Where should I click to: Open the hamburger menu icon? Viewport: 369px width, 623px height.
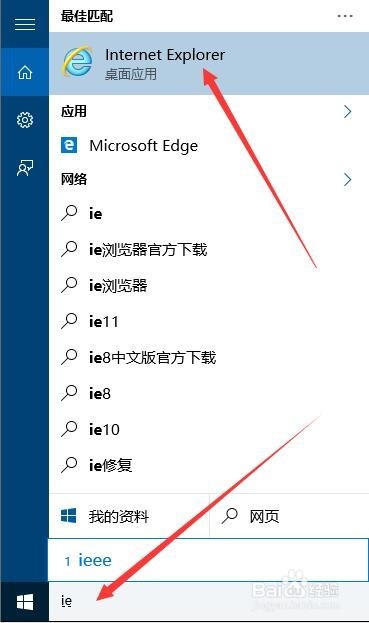25,25
